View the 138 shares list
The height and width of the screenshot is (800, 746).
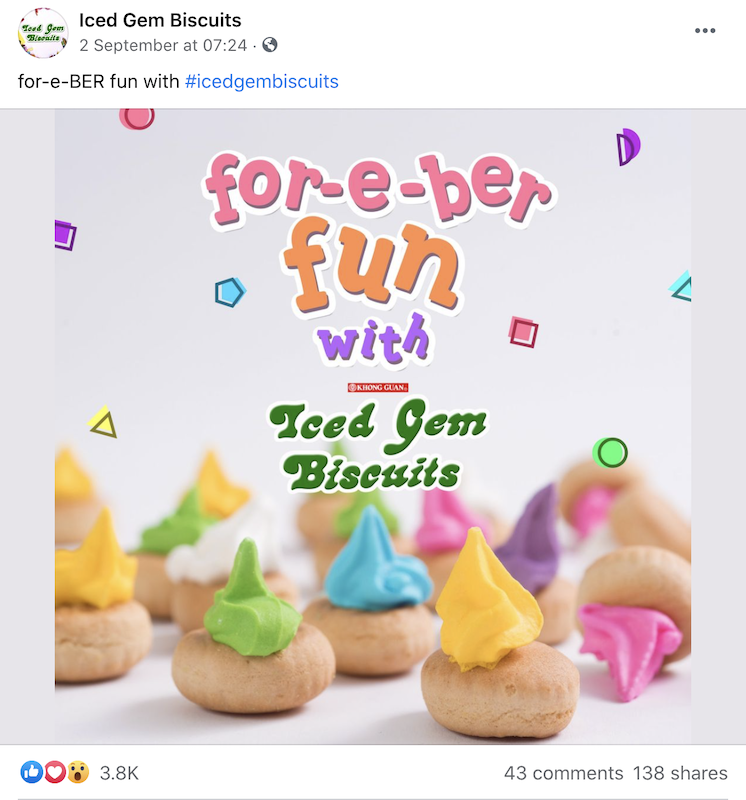[x=680, y=773]
